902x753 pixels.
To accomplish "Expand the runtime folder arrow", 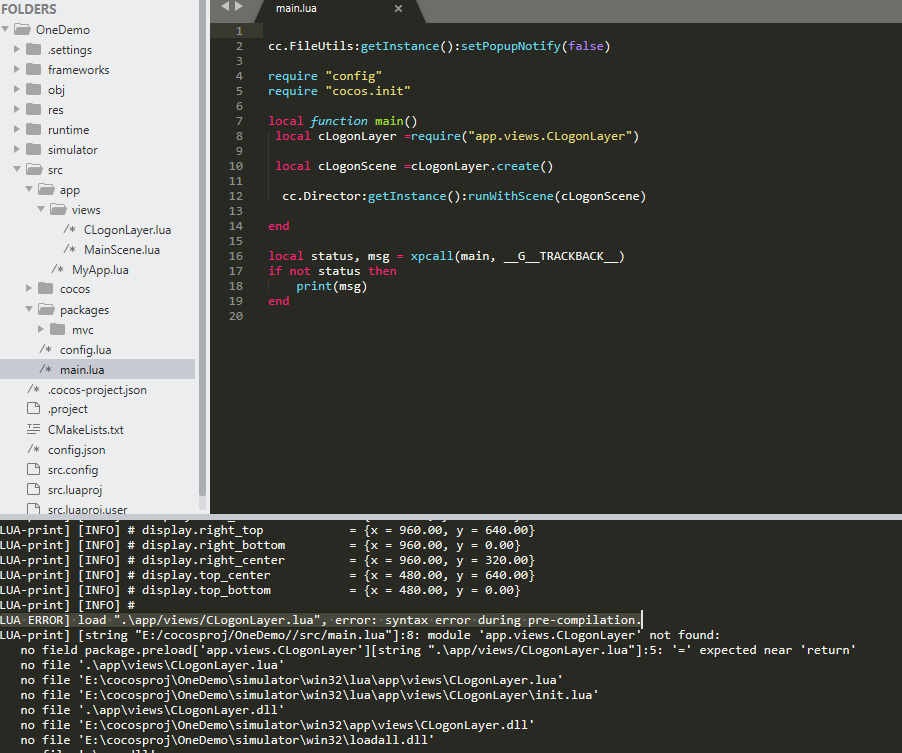I will (17, 129).
